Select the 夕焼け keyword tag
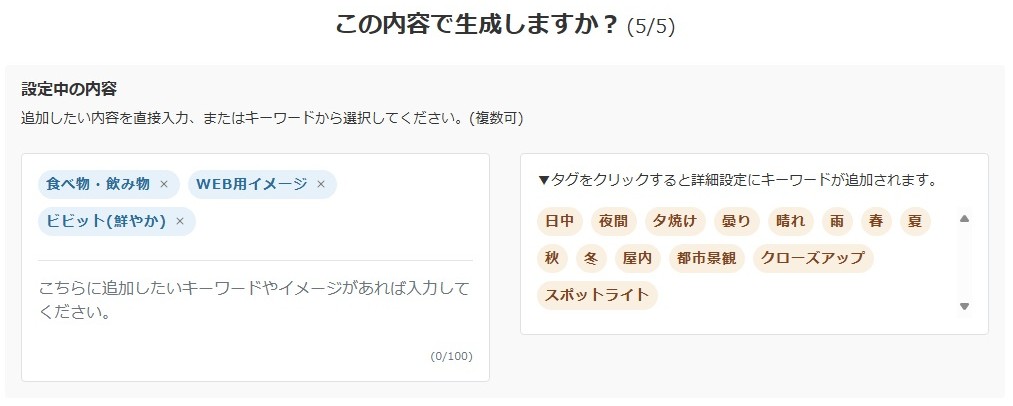The width and height of the screenshot is (1013, 406). (674, 221)
